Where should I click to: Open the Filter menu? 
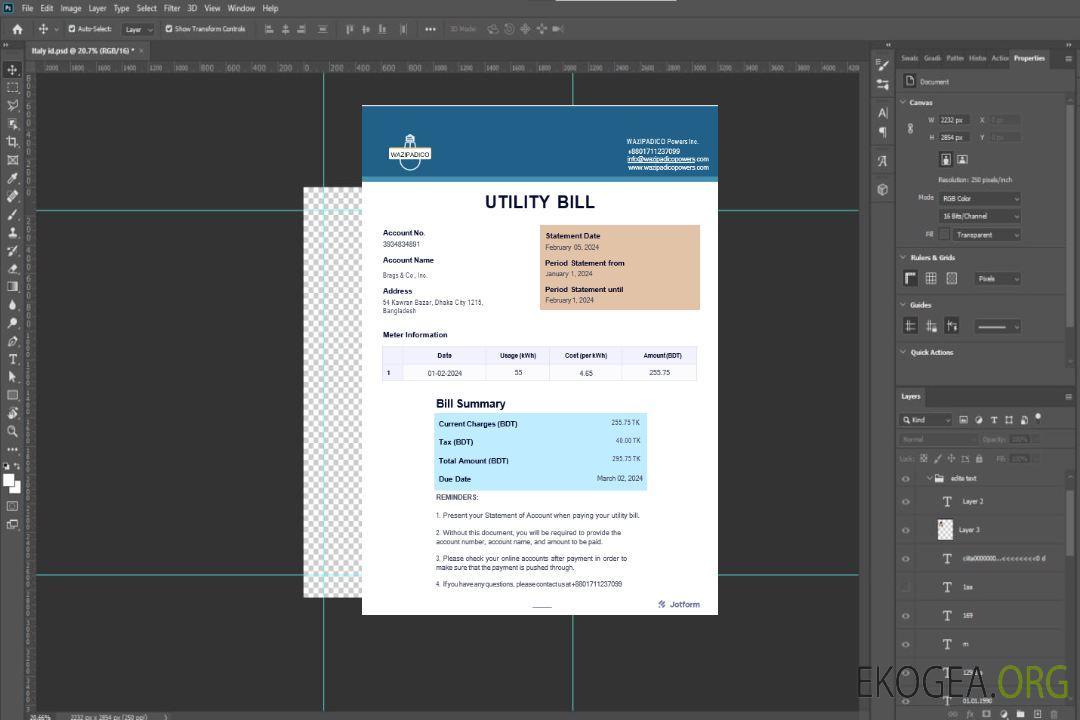pyautogui.click(x=172, y=8)
